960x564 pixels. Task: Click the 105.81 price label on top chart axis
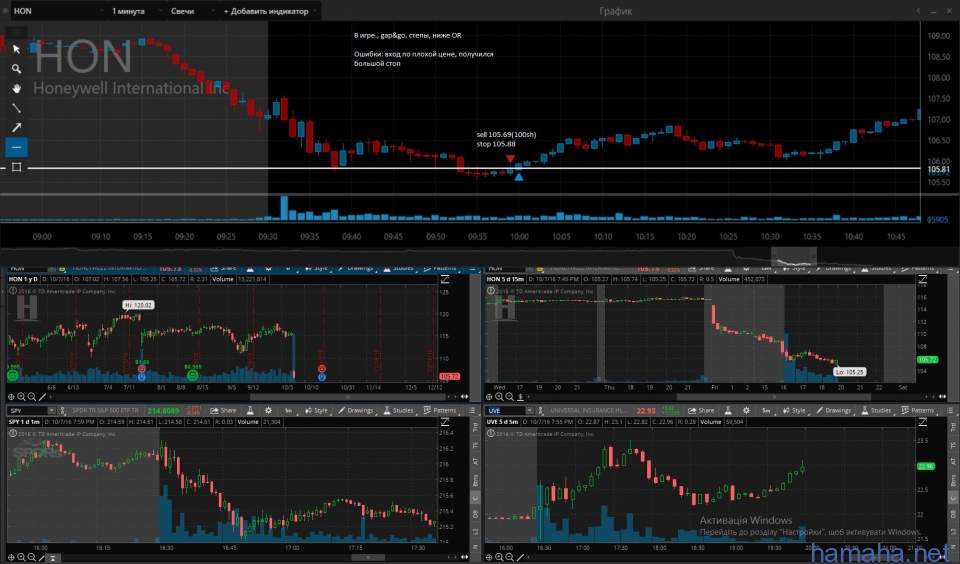(x=938, y=169)
